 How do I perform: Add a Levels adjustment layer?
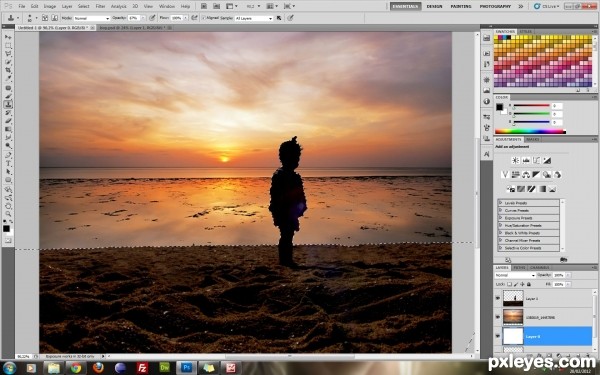click(x=526, y=160)
